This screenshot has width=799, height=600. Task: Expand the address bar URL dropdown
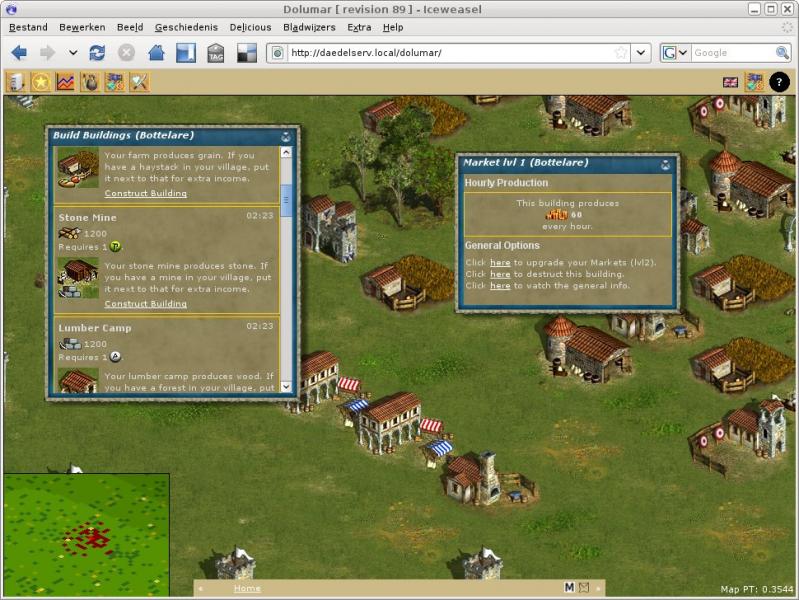(x=641, y=53)
